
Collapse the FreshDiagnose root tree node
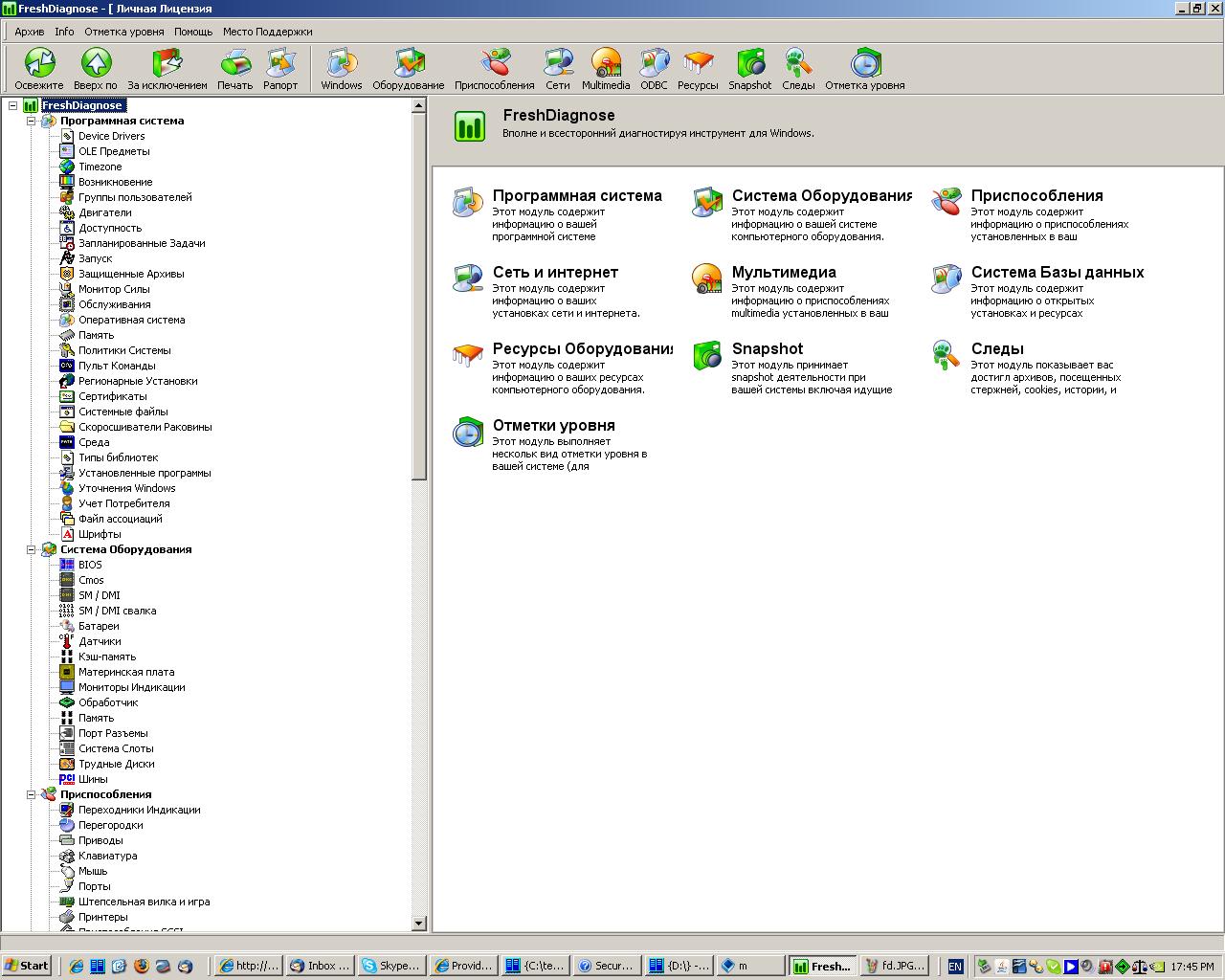pyautogui.click(x=12, y=105)
